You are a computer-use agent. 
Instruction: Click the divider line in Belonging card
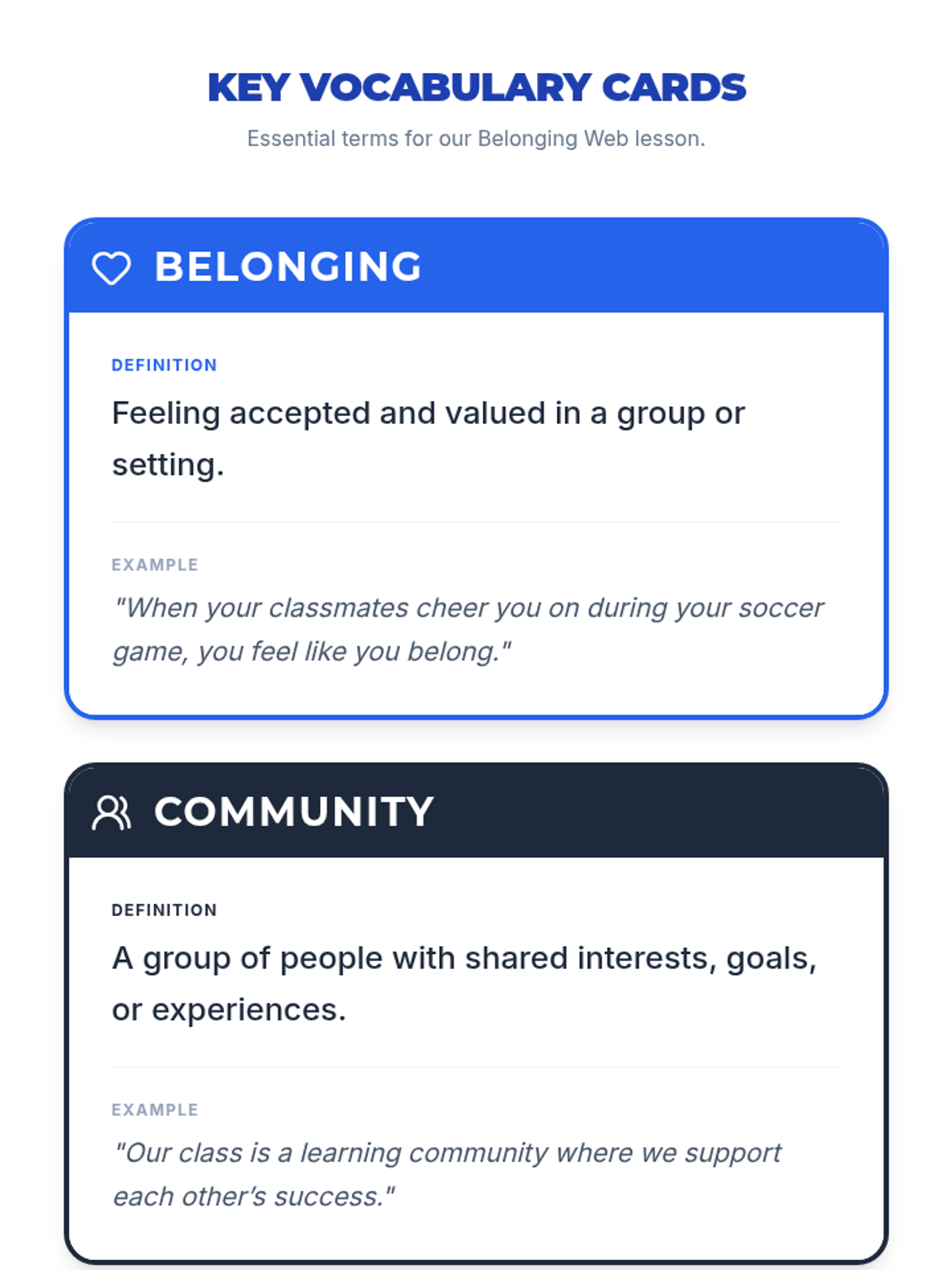476,522
